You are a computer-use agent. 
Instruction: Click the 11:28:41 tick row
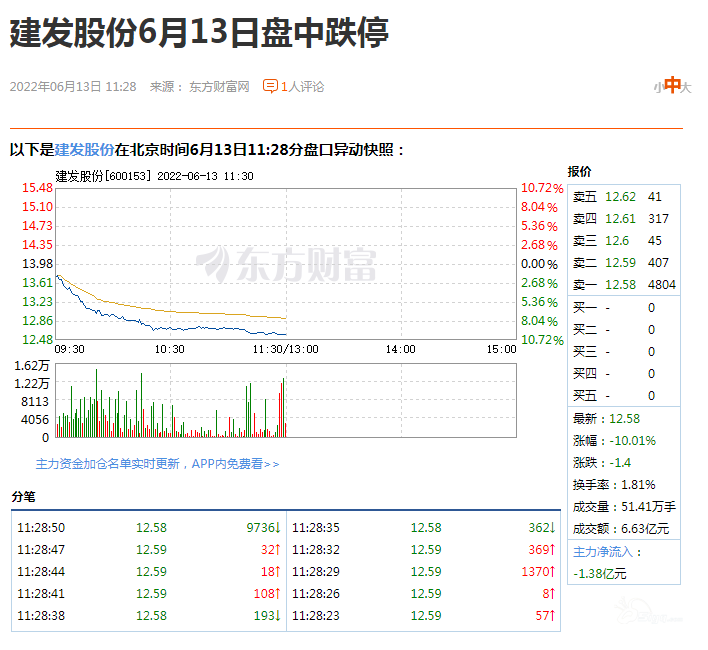[149, 594]
